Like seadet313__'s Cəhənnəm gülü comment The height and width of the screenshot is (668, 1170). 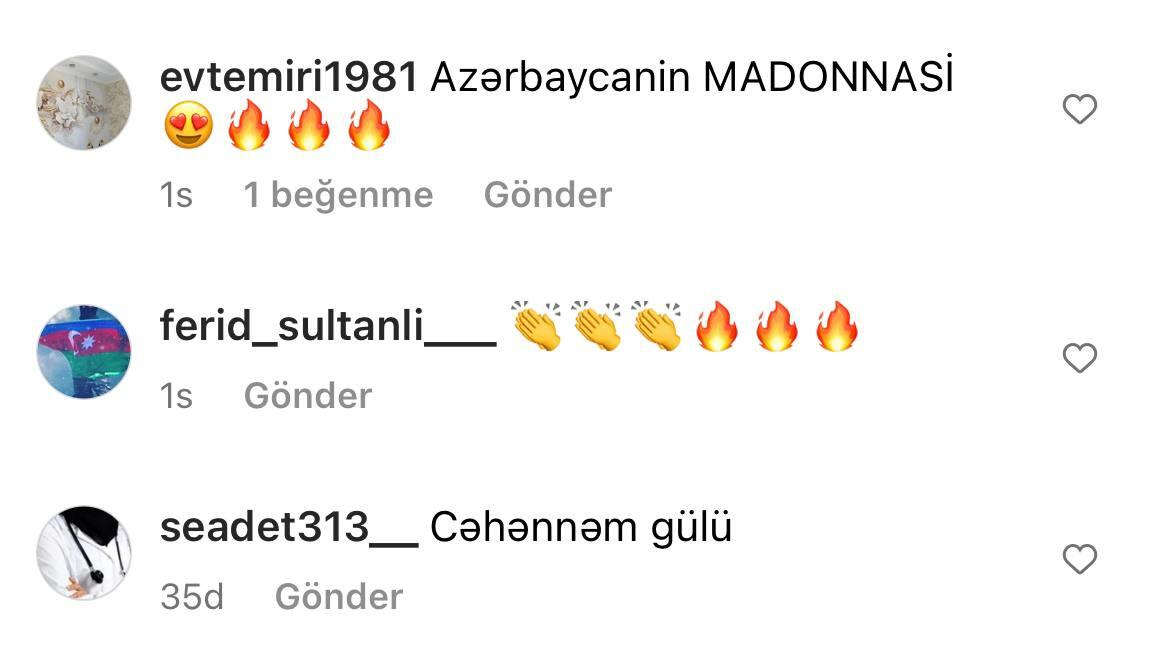[1079, 559]
